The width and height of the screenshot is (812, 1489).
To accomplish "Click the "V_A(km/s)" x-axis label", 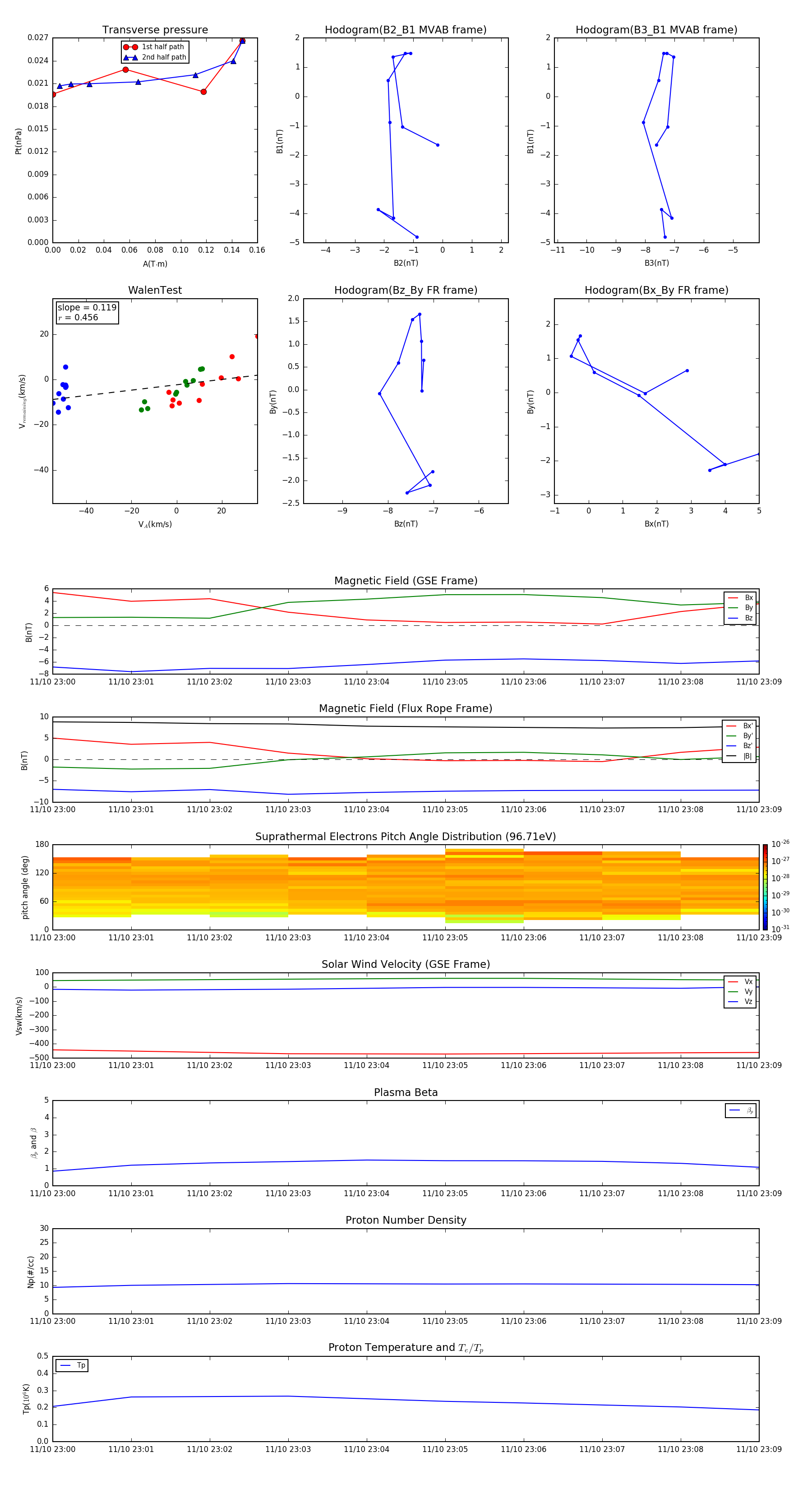I will click(155, 524).
